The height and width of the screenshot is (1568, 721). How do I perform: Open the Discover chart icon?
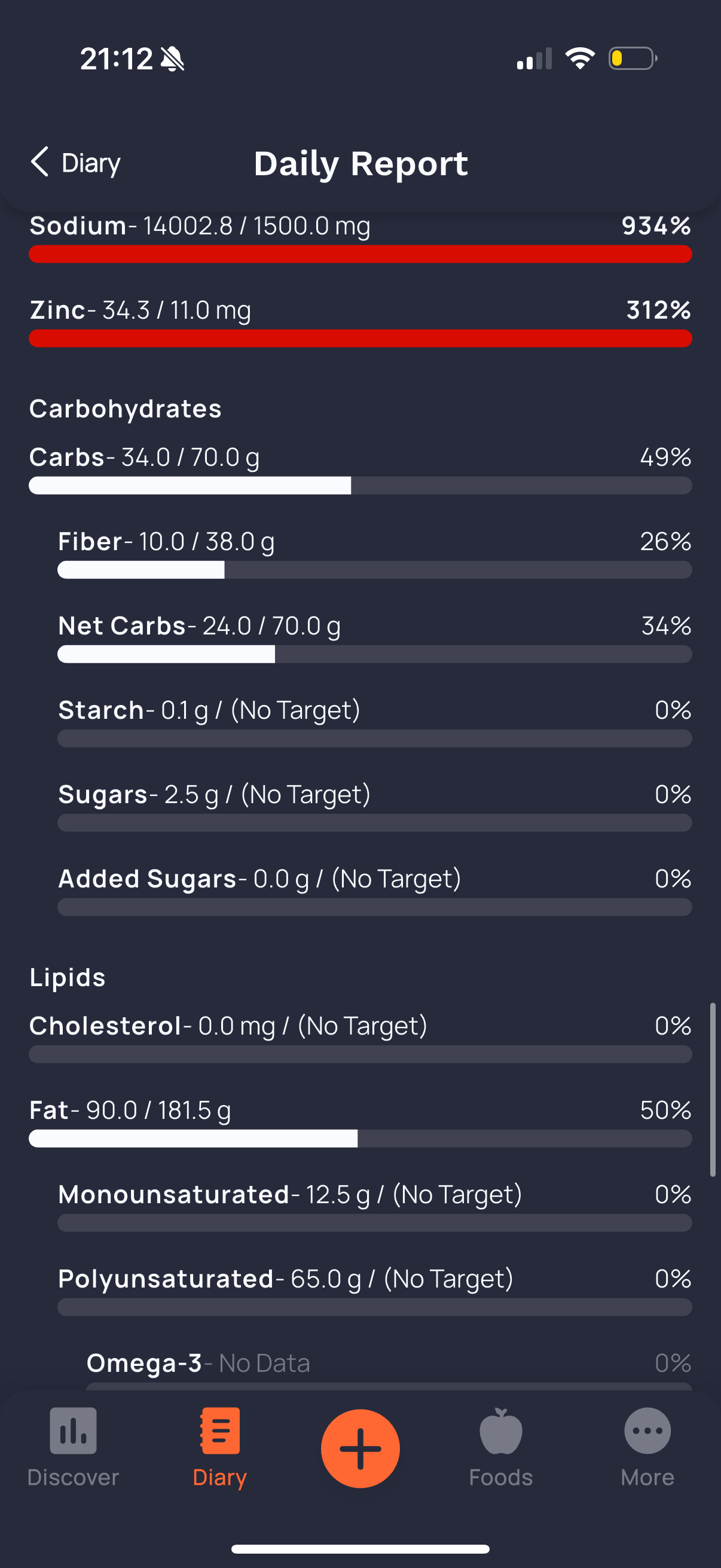point(73,1431)
